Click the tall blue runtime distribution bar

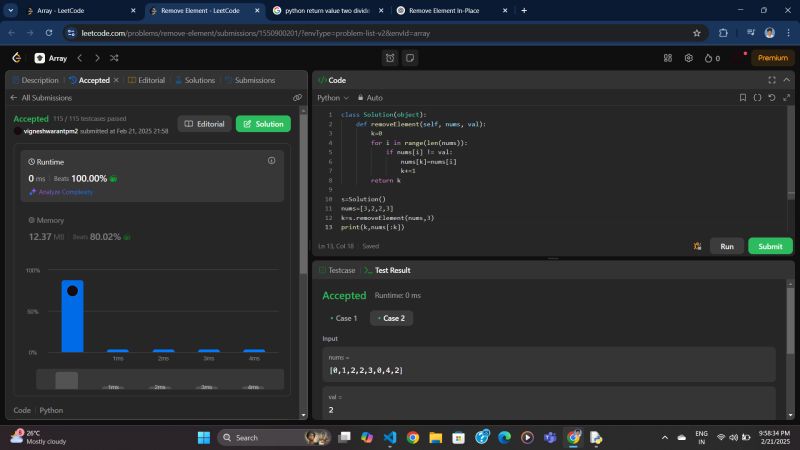(72, 316)
